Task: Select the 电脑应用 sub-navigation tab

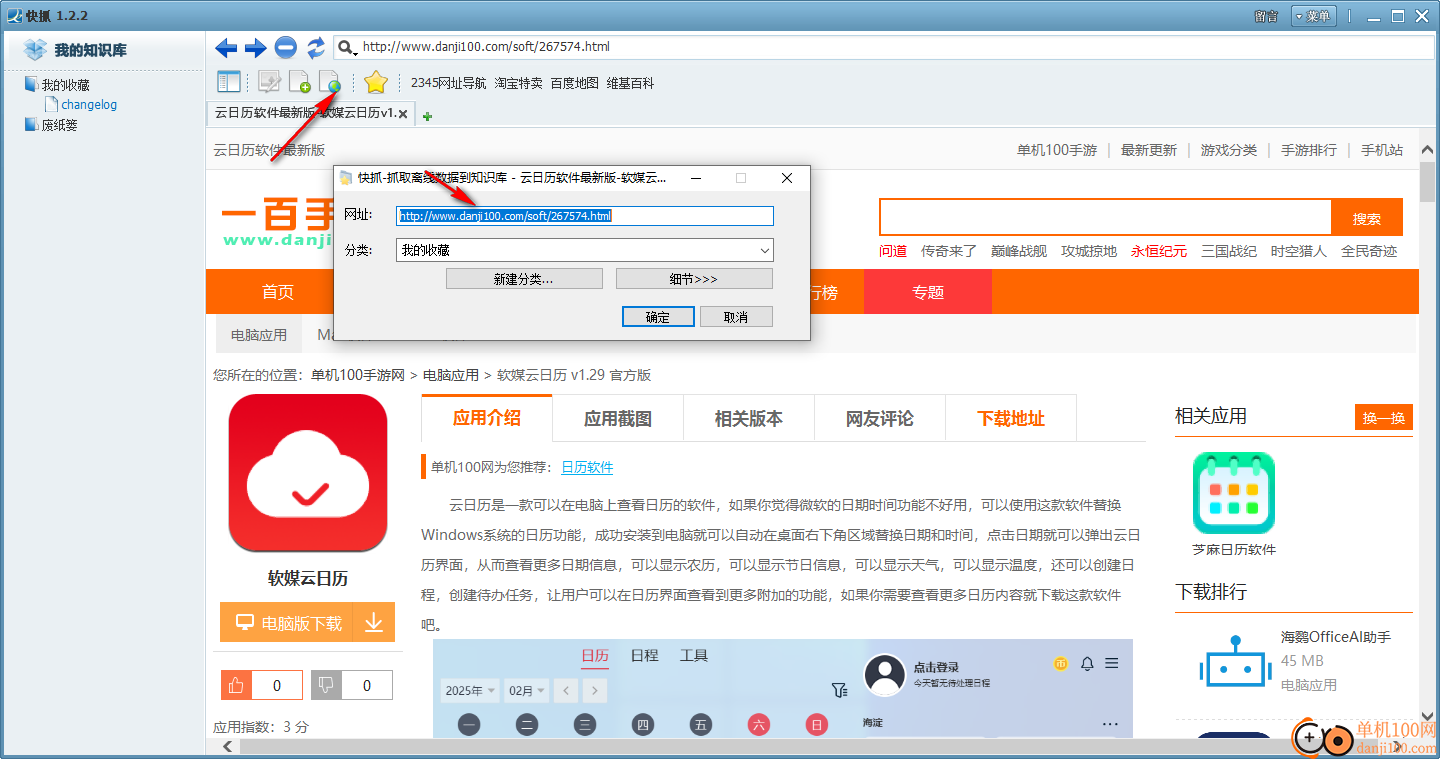Action: pyautogui.click(x=259, y=335)
